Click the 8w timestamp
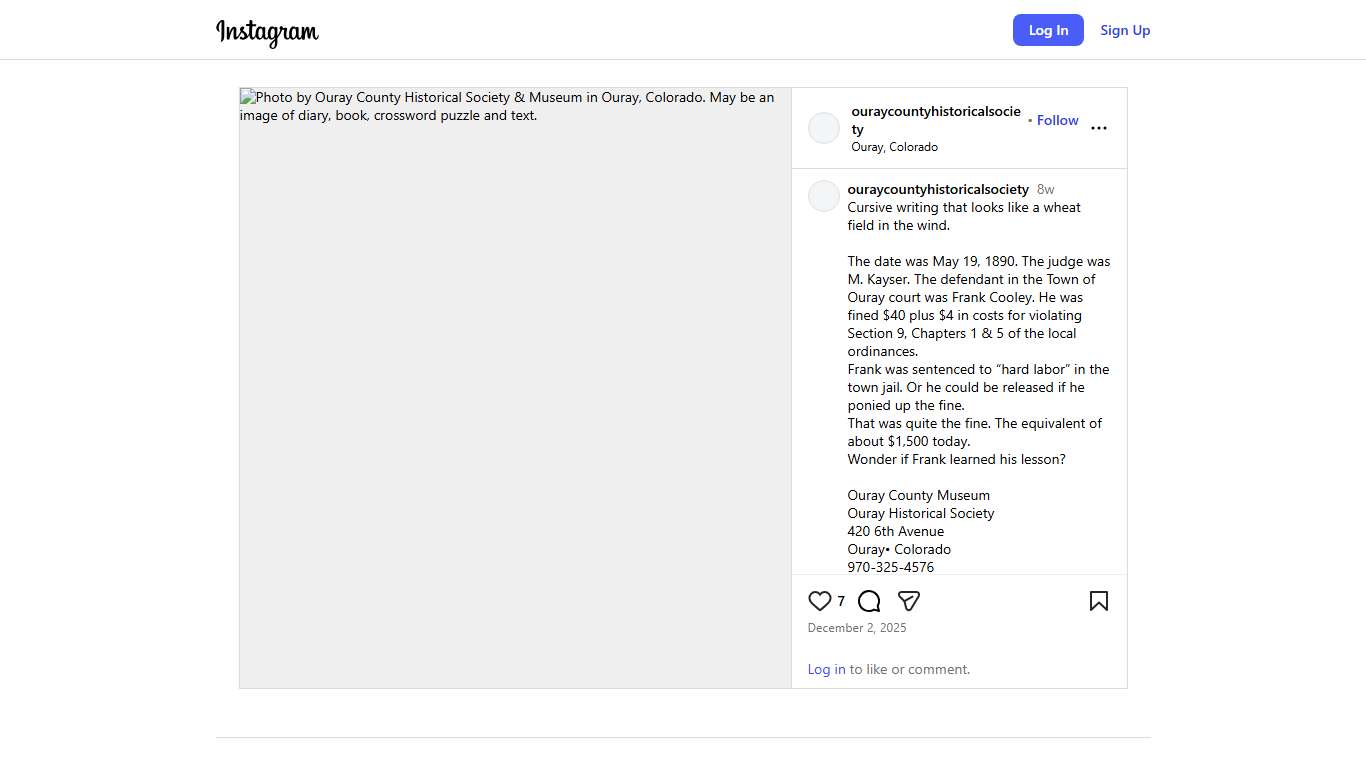The height and width of the screenshot is (768, 1366). [x=1045, y=189]
